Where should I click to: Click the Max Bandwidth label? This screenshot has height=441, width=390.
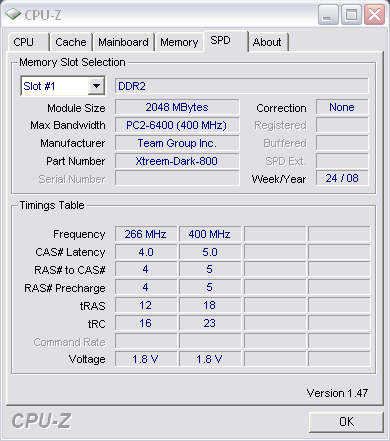[x=68, y=125]
